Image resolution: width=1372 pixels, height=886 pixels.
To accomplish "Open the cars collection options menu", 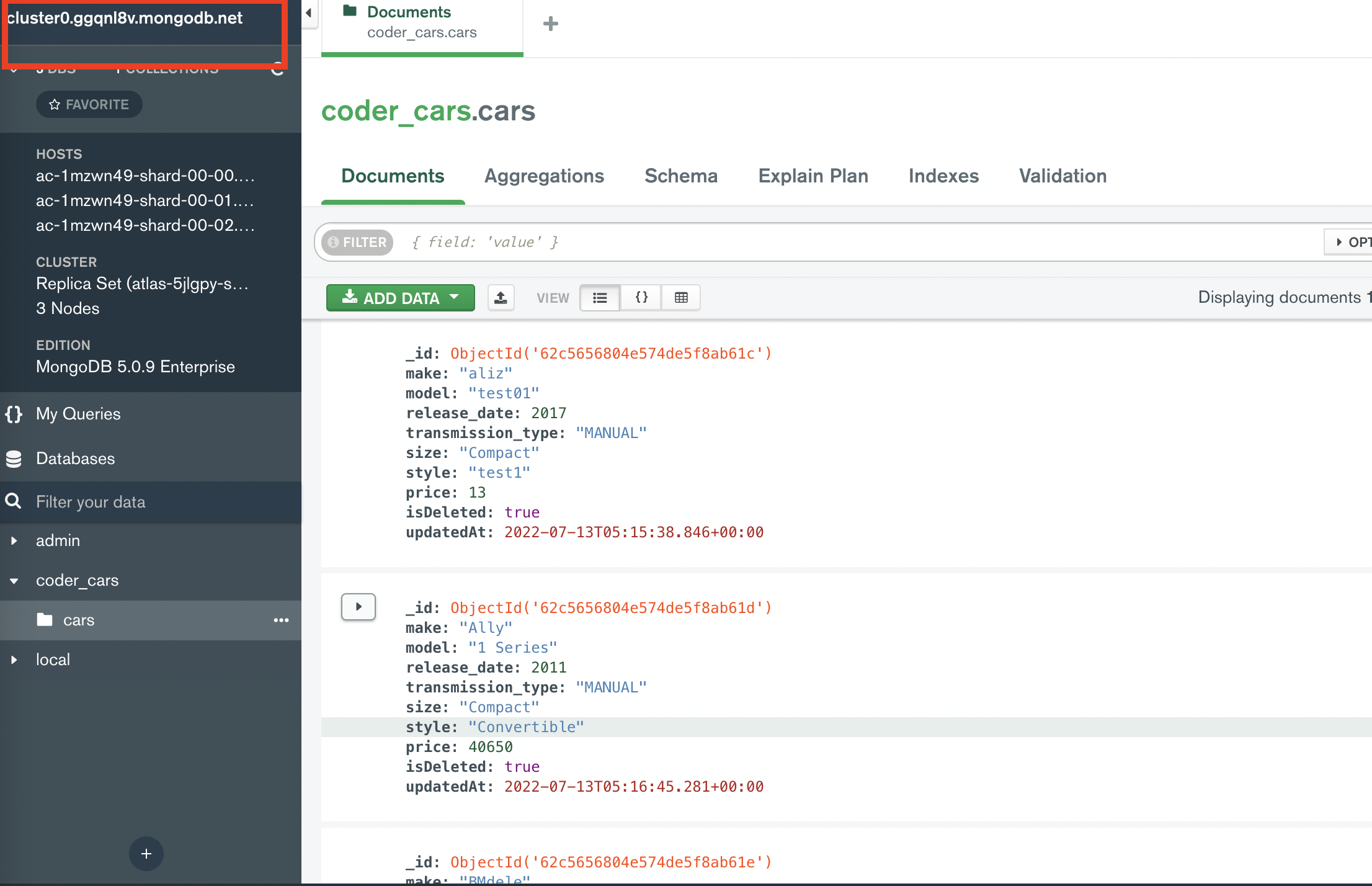I will 281,620.
